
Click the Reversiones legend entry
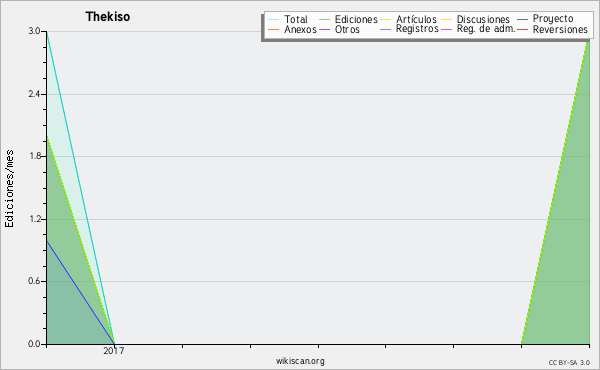tap(553, 29)
